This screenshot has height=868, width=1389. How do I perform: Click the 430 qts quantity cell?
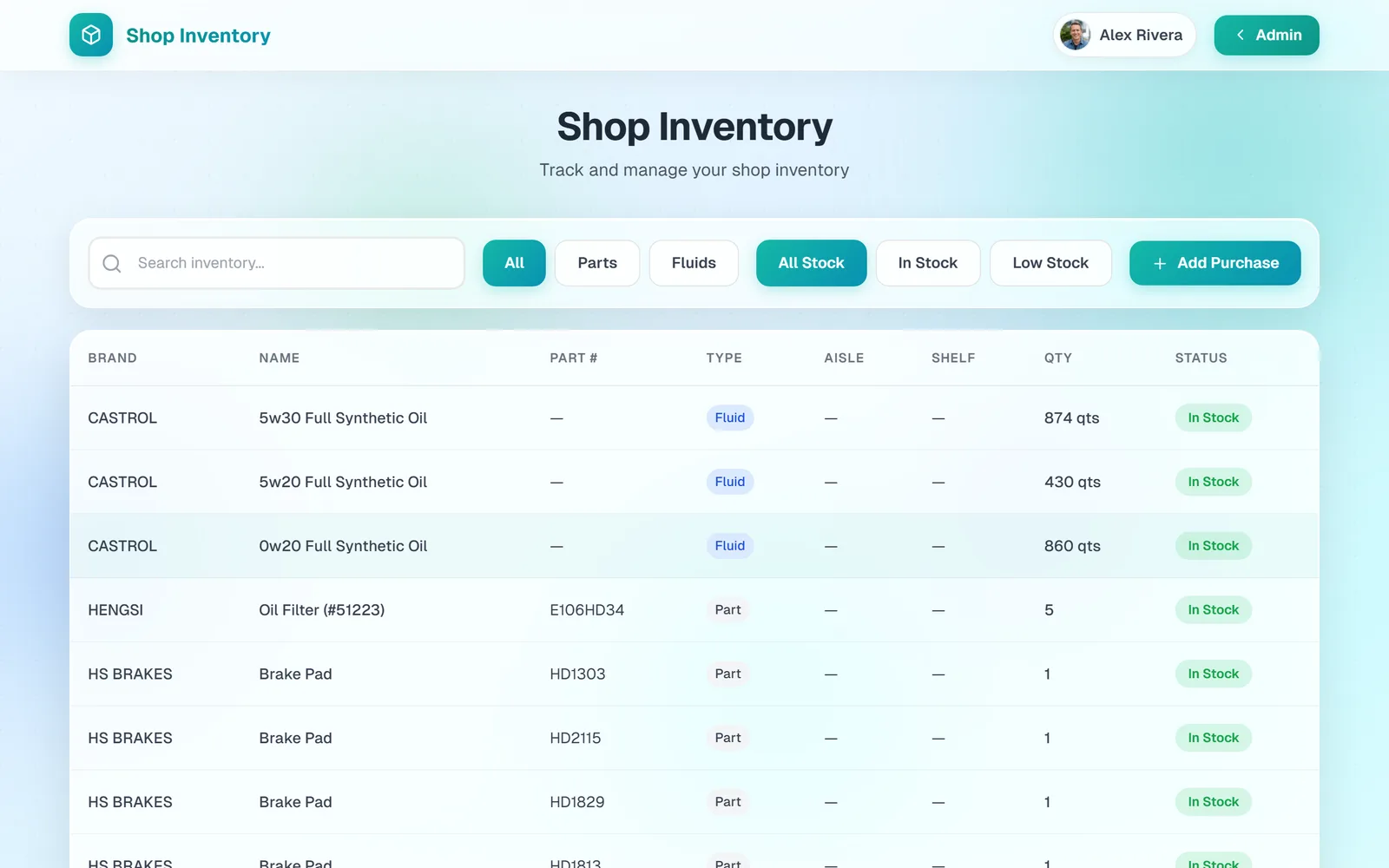pyautogui.click(x=1072, y=482)
